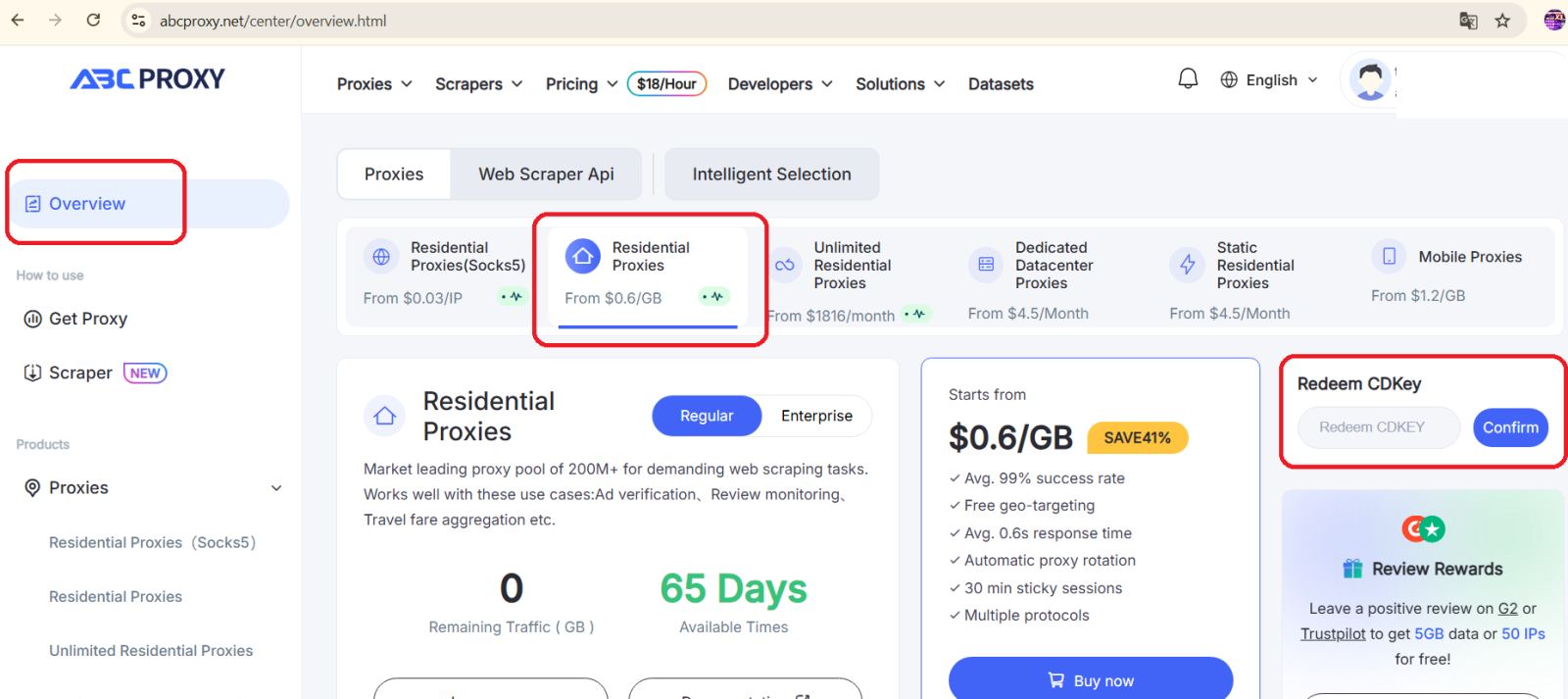Screen dimensions: 1568x699
Task: Open the Intelligent Selection tab
Action: [x=771, y=175]
